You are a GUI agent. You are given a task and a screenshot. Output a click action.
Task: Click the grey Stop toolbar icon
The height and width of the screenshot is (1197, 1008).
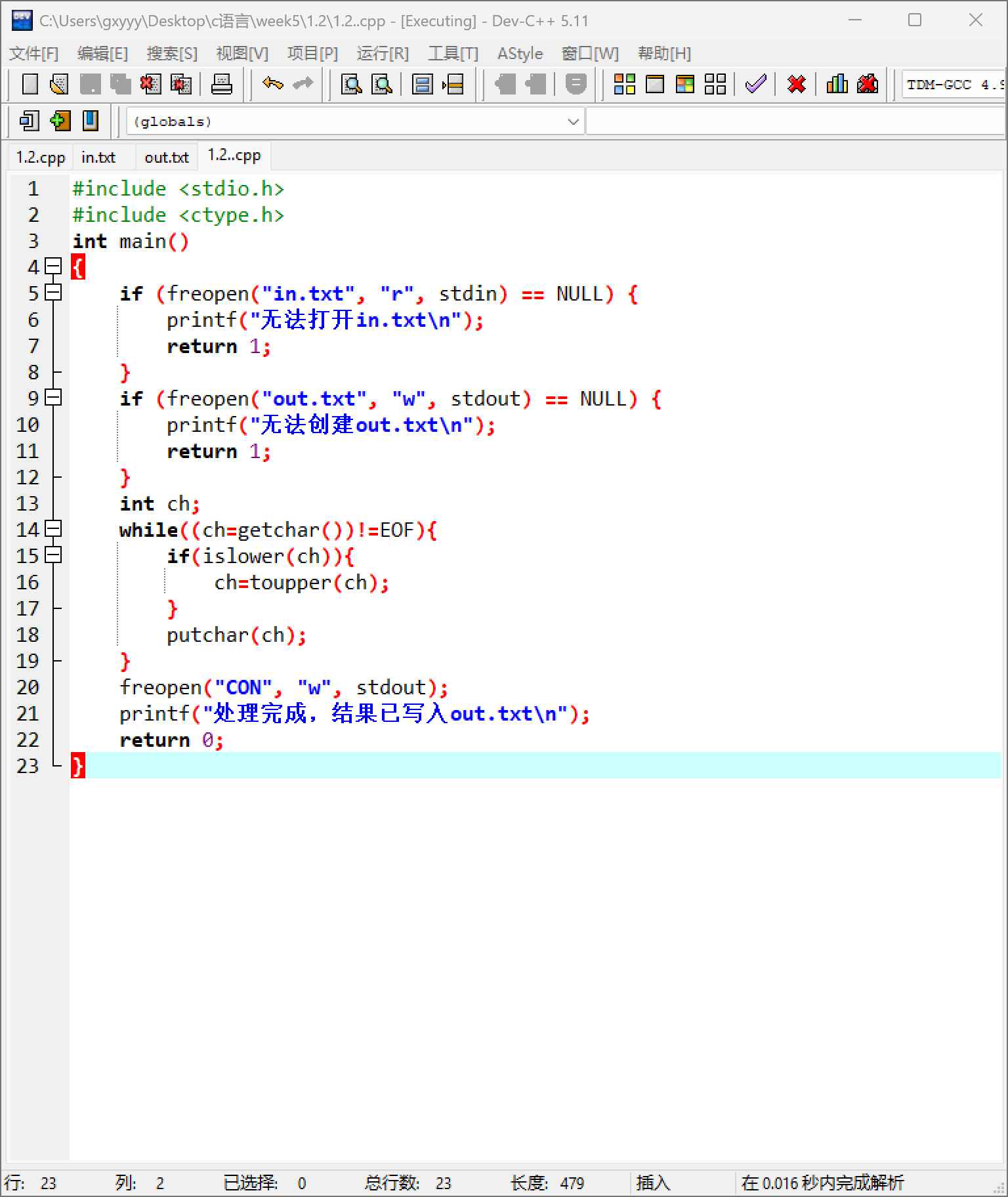(x=576, y=84)
